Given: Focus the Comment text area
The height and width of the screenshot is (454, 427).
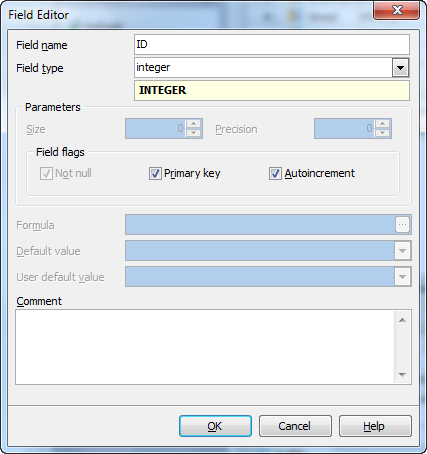Looking at the screenshot, I should tap(205, 347).
